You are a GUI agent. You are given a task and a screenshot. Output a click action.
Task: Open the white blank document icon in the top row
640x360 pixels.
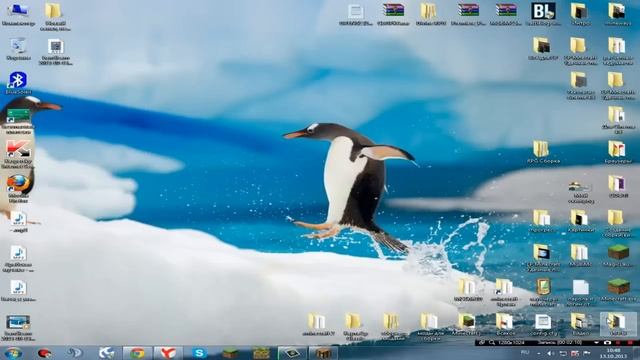356,14
